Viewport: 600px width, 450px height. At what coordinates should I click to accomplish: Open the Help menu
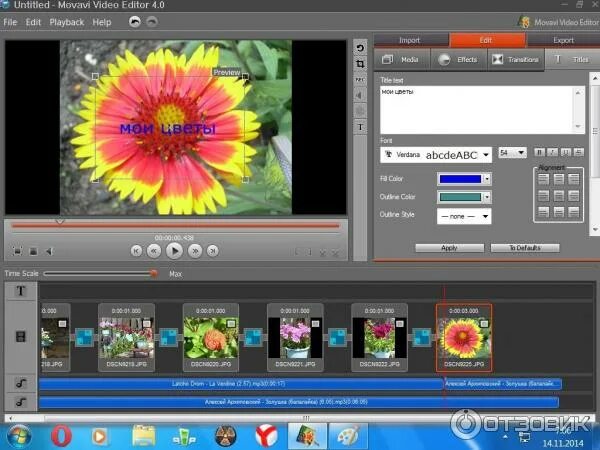pos(102,22)
